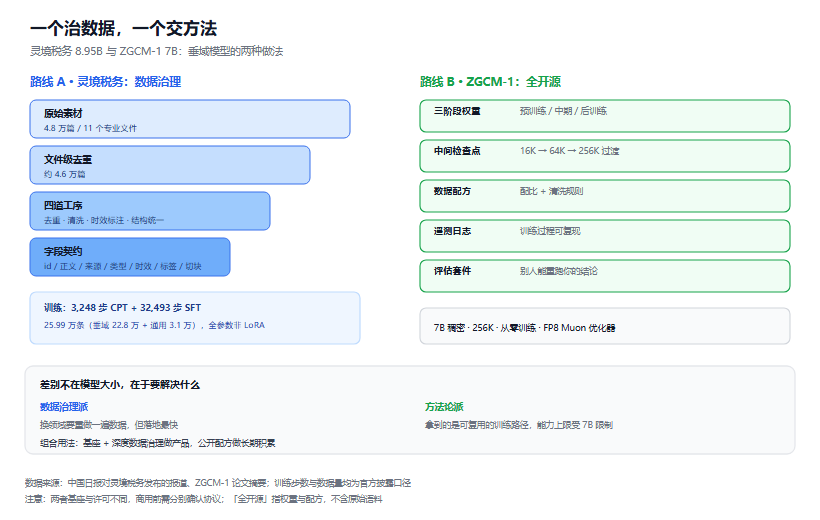Click the heading 差别不在模型大小，在于要解决什么

point(120,385)
